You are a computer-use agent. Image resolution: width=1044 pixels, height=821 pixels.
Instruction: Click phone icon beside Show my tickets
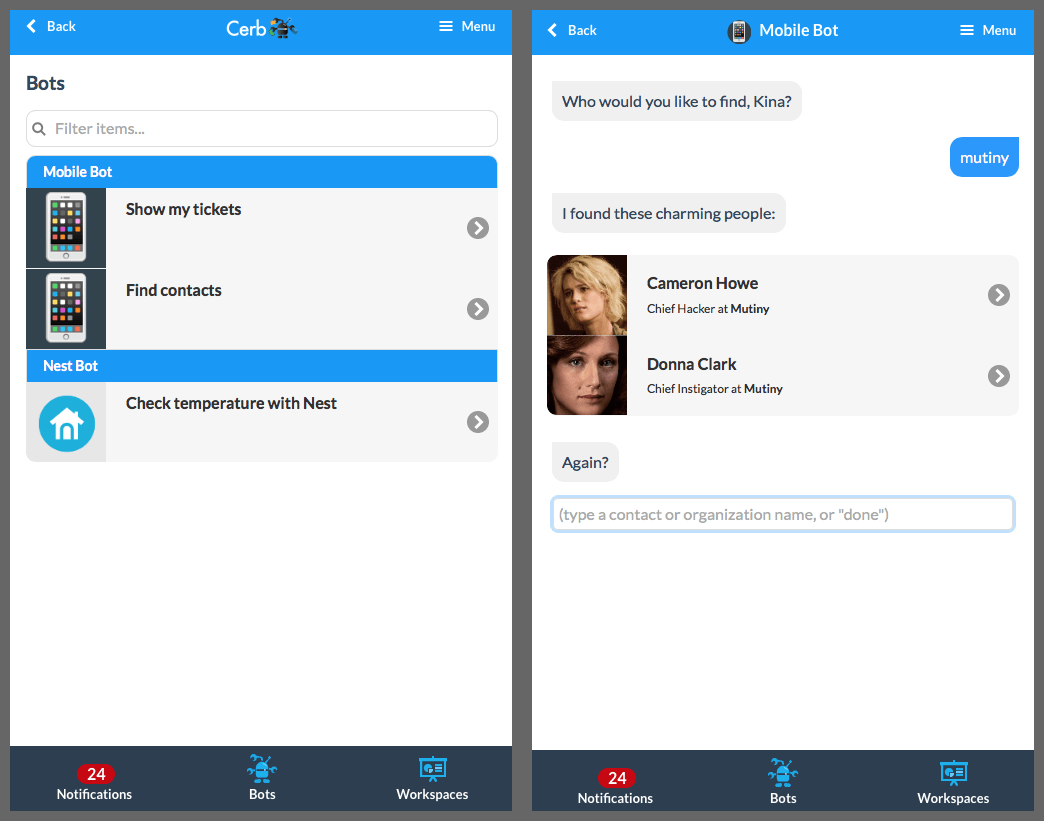(x=66, y=228)
